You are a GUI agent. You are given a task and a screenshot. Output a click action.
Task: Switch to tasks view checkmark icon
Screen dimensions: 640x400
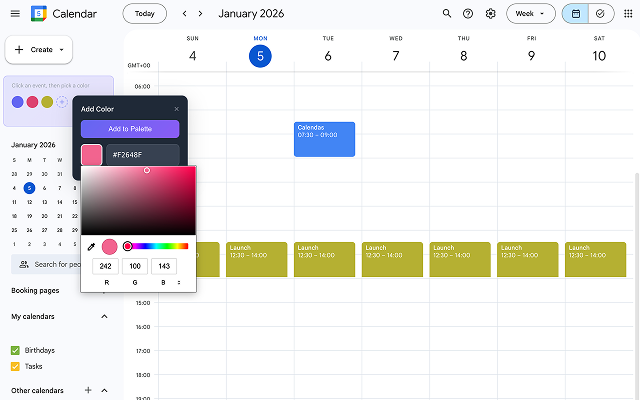(x=600, y=13)
